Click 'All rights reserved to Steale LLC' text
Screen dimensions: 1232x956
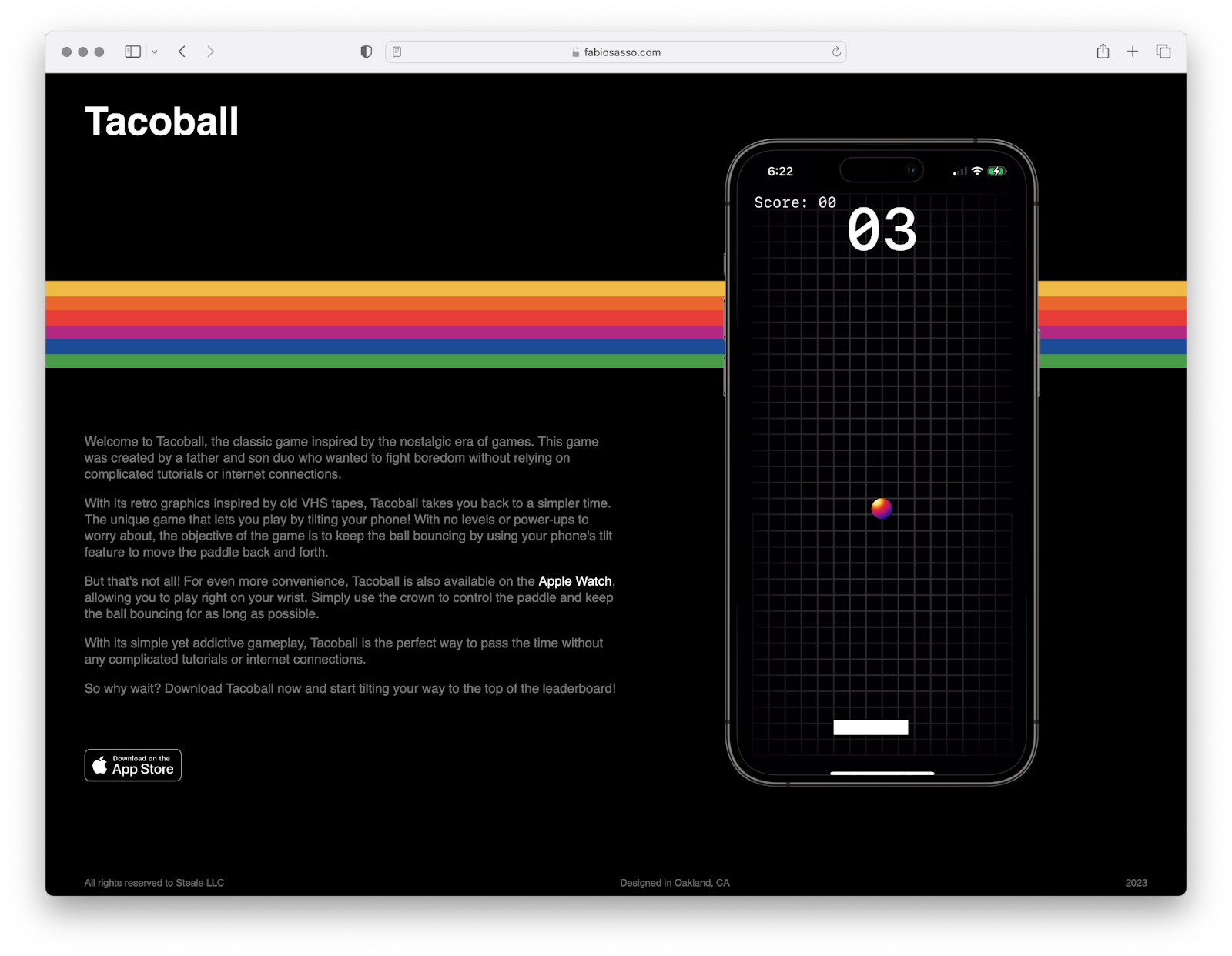155,883
